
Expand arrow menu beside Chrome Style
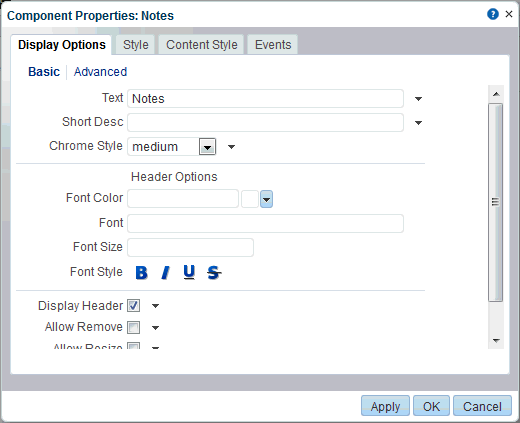tap(231, 147)
